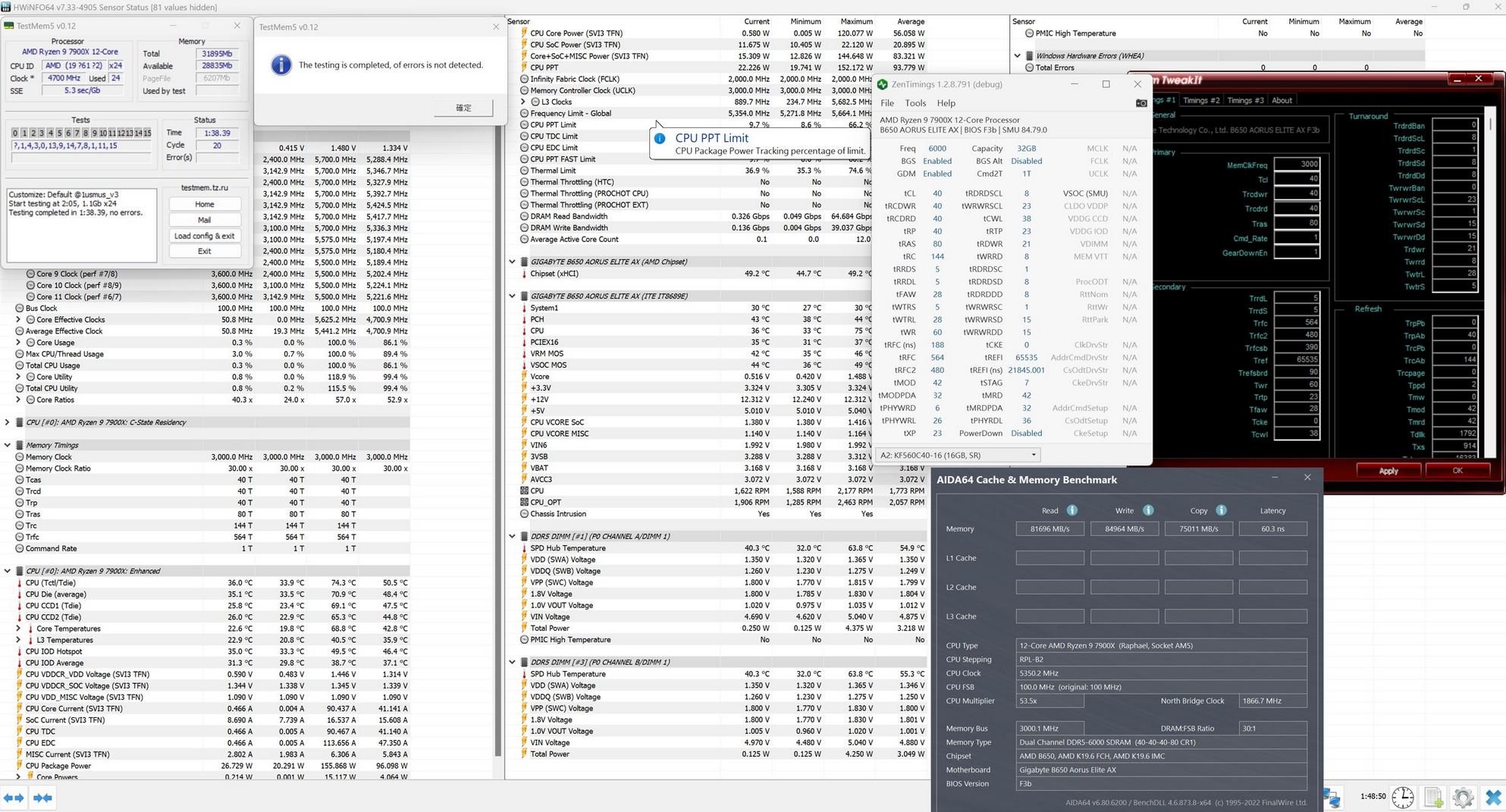Click the shrink columns arrows icon in HWiNFO

[43, 798]
